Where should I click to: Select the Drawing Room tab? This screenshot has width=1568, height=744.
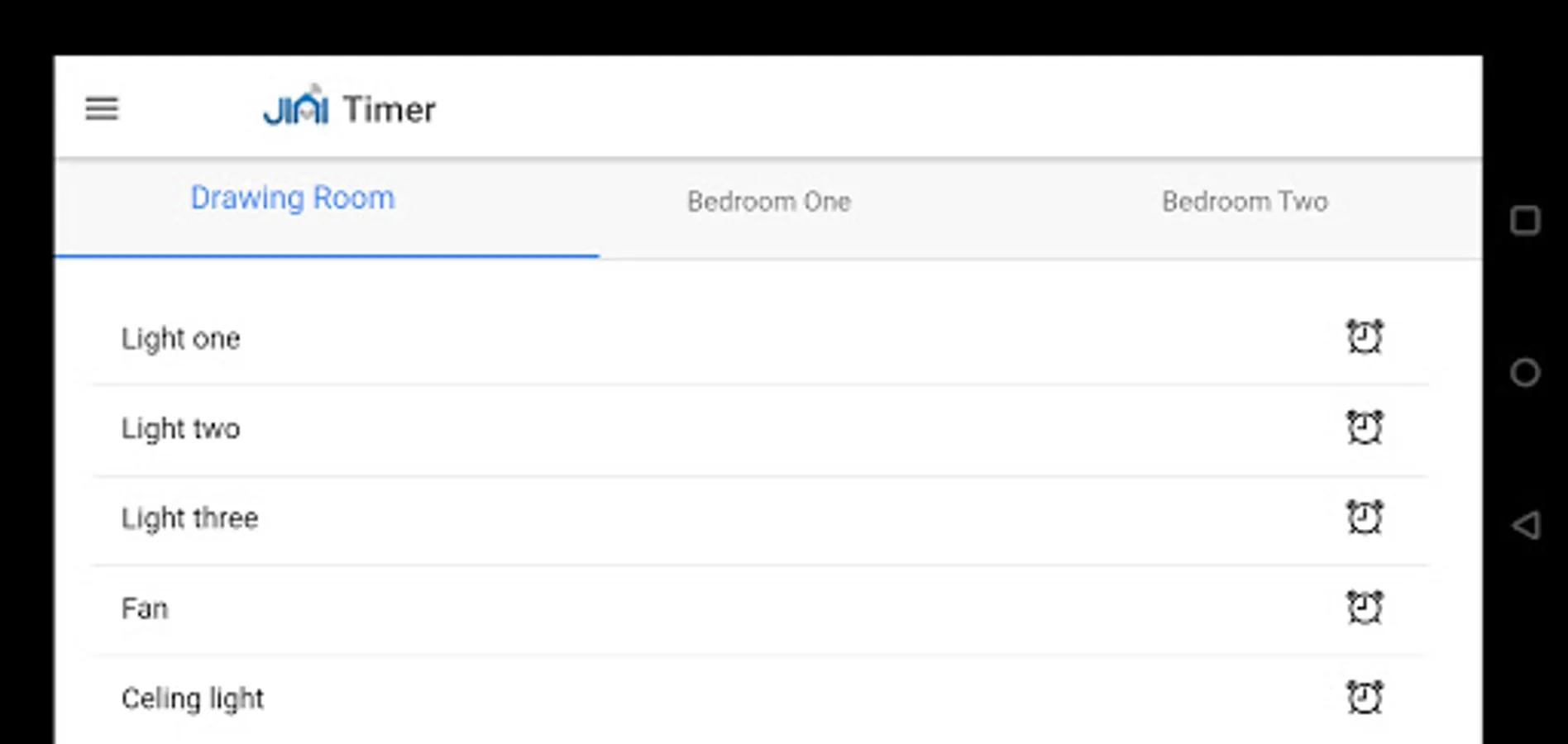293,198
